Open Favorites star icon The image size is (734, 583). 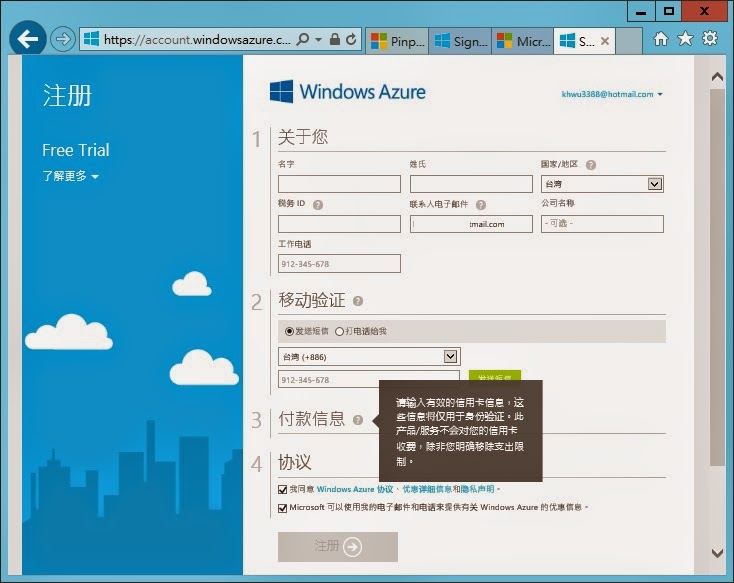[685, 38]
